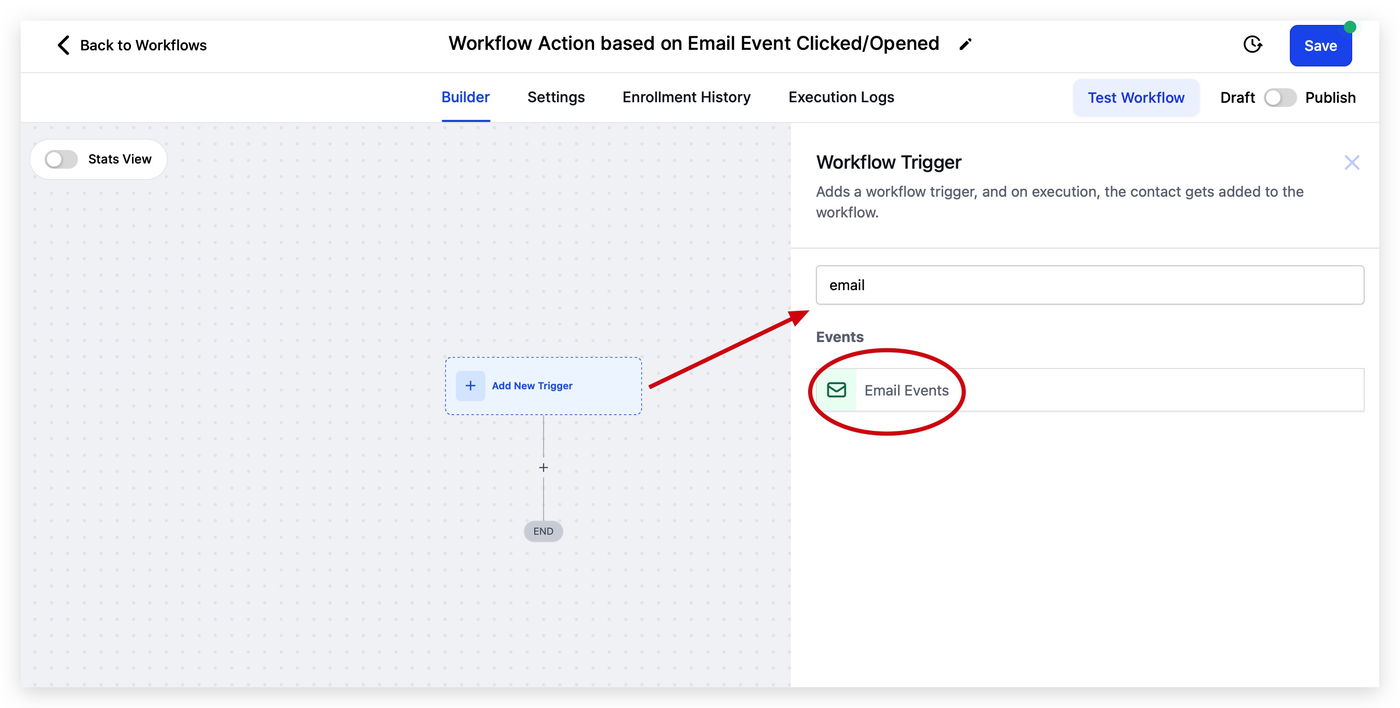
Task: Toggle Draft to Publish switch
Action: (x=1280, y=98)
